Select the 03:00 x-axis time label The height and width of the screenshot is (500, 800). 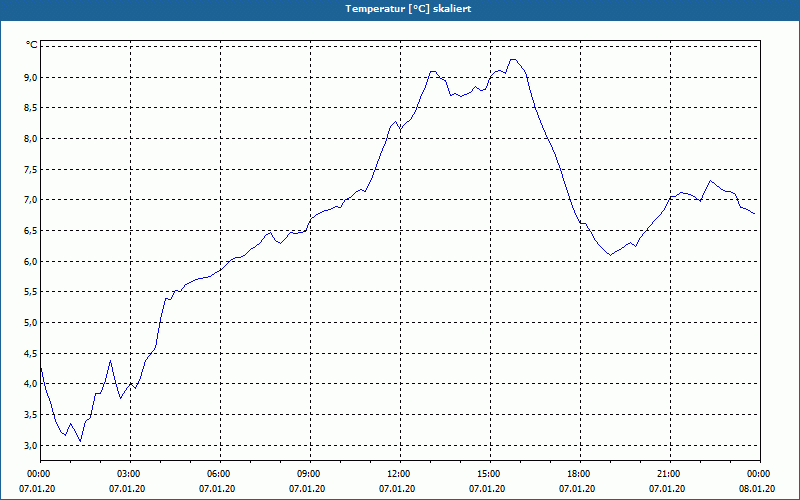pos(130,474)
